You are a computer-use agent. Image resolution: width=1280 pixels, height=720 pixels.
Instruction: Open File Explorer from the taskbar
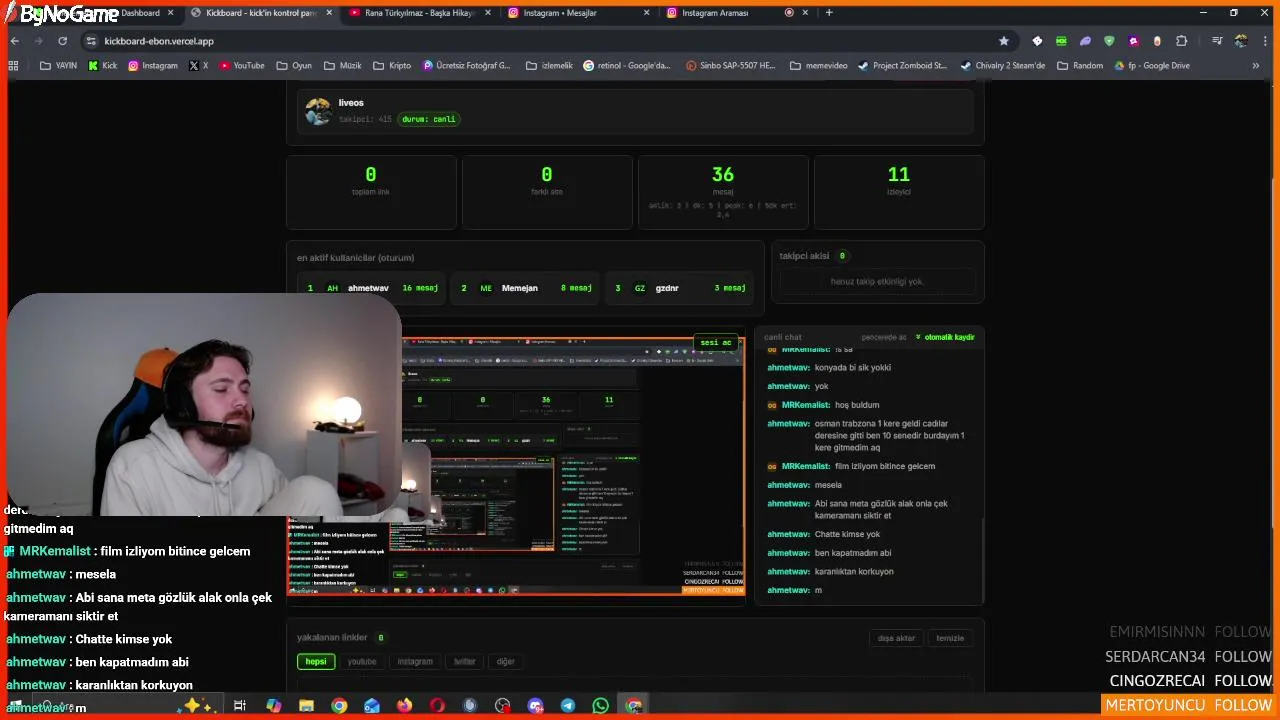point(306,705)
